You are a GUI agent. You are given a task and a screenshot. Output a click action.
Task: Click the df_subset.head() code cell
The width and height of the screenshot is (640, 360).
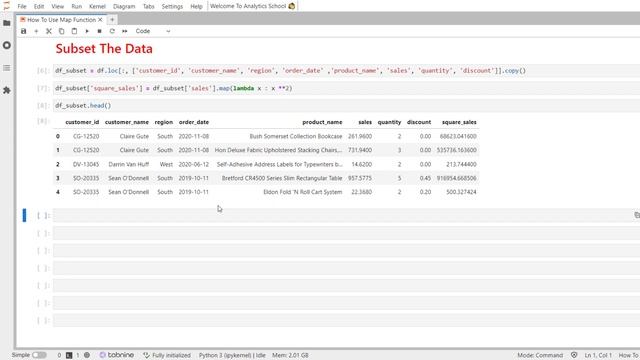point(346,106)
